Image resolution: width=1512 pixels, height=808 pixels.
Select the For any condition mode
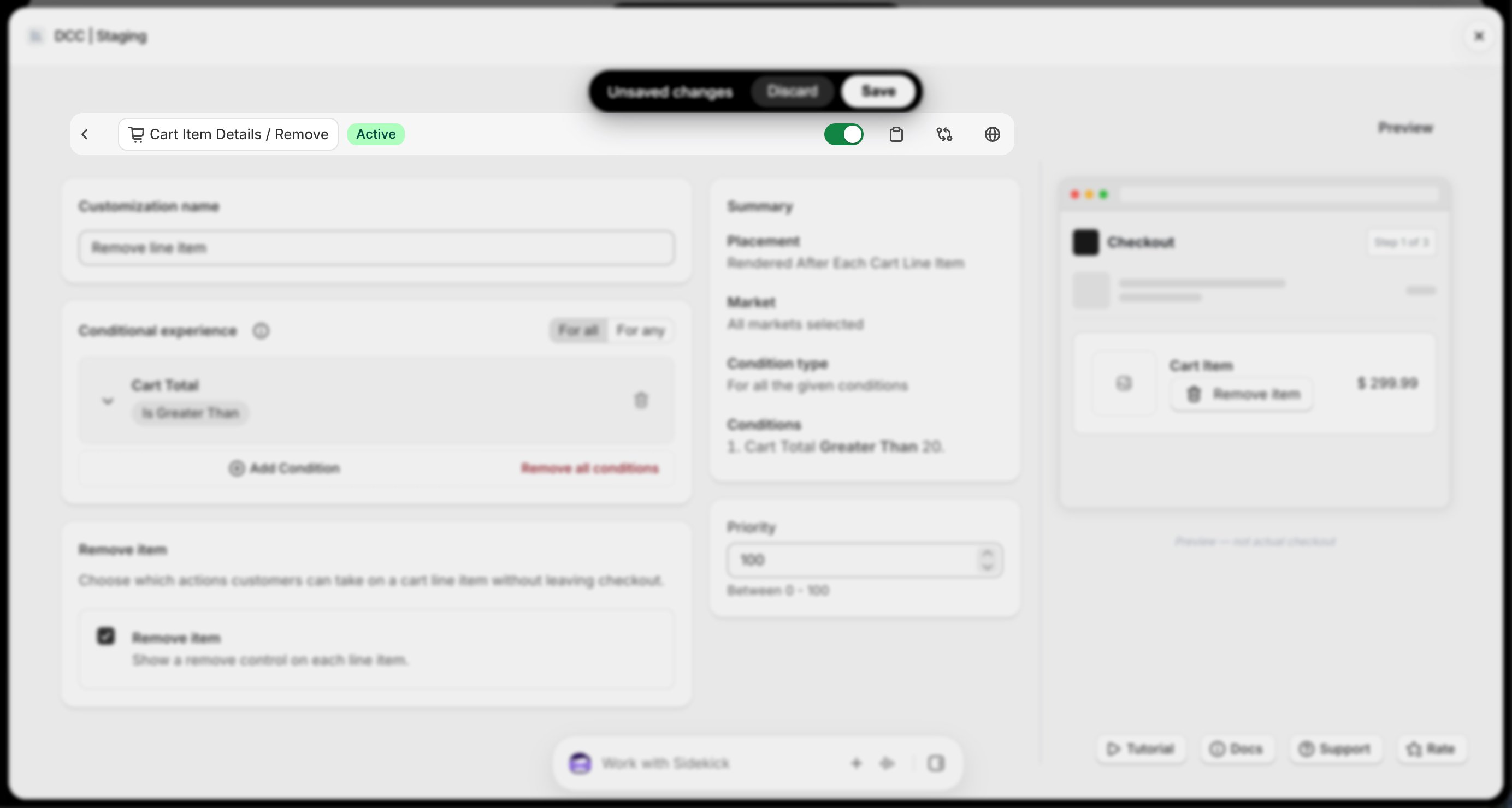tap(640, 330)
